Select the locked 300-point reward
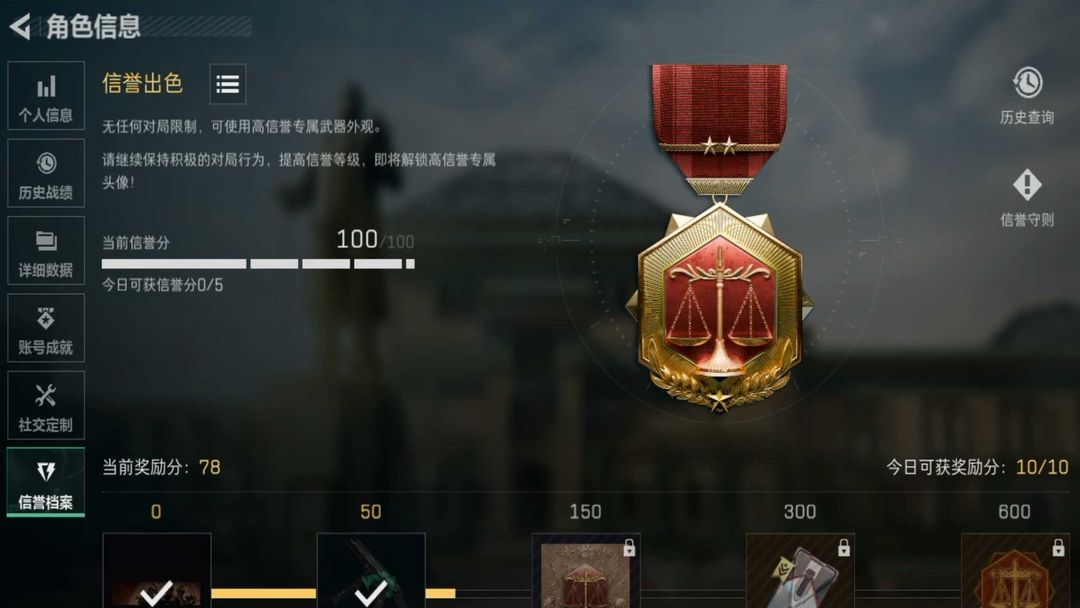Image resolution: width=1080 pixels, height=608 pixels. [x=800, y=570]
